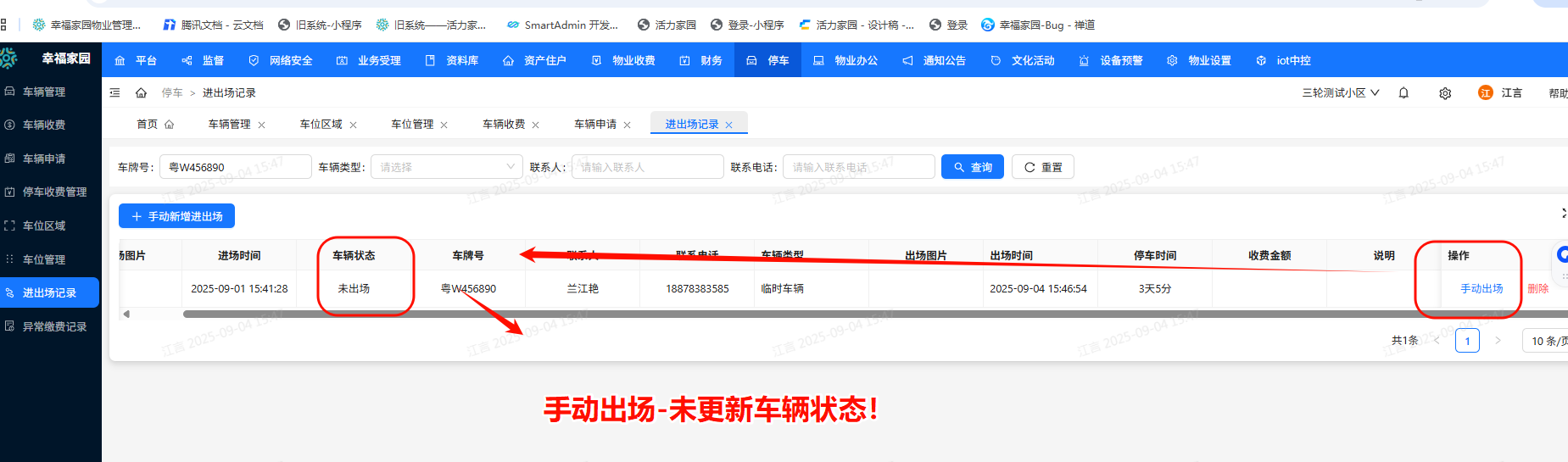Image resolution: width=1568 pixels, height=462 pixels.
Task: Click 手动出场 link in the row
Action: tap(1482, 288)
